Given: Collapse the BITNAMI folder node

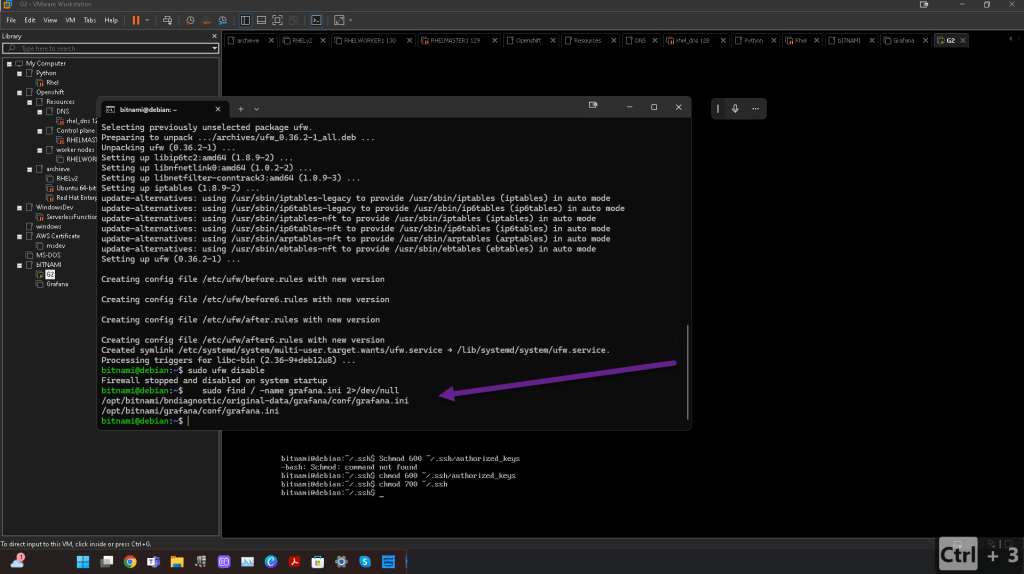Looking at the screenshot, I should click(x=20, y=265).
